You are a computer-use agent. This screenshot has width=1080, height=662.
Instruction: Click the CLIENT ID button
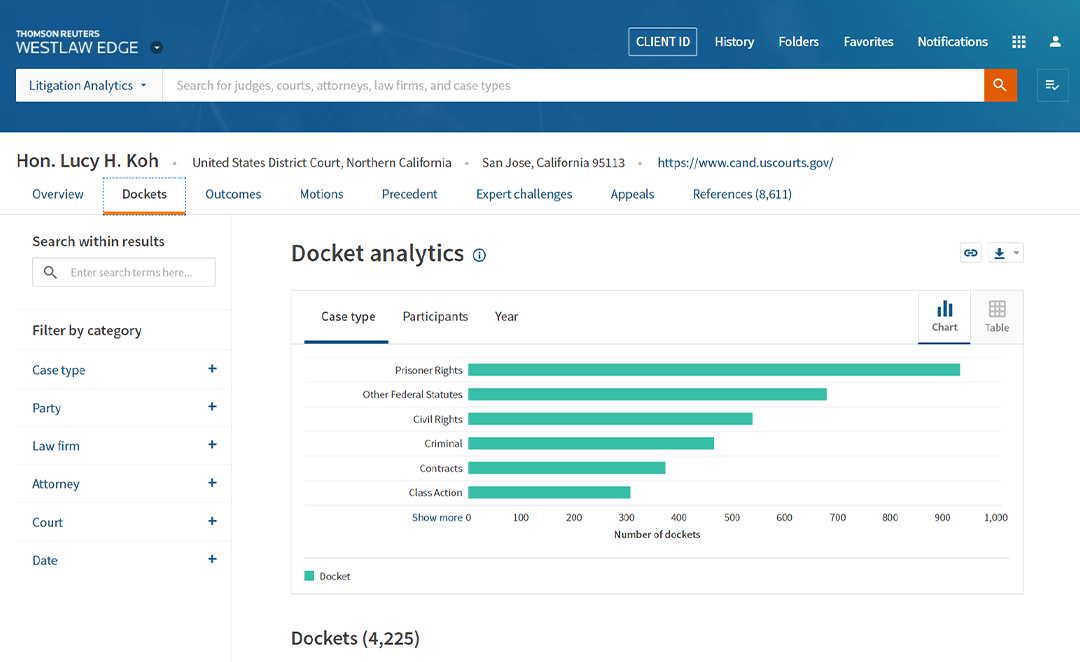click(x=662, y=42)
